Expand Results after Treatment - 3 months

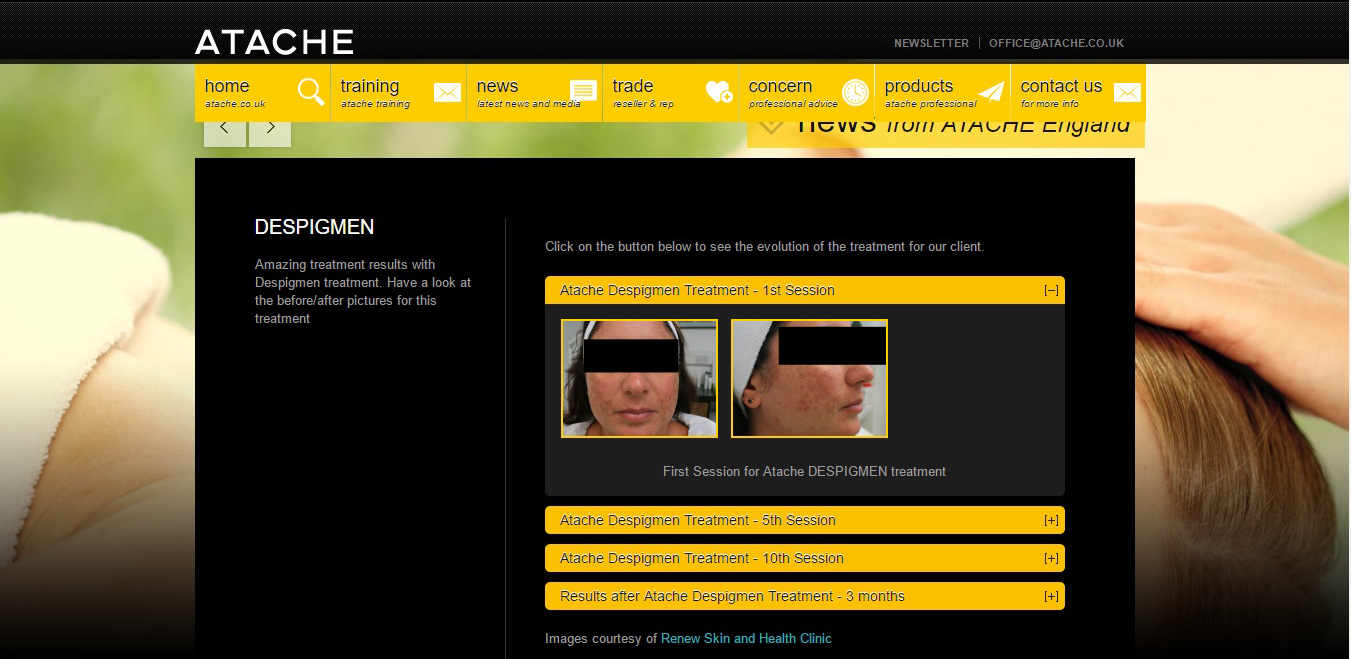805,596
